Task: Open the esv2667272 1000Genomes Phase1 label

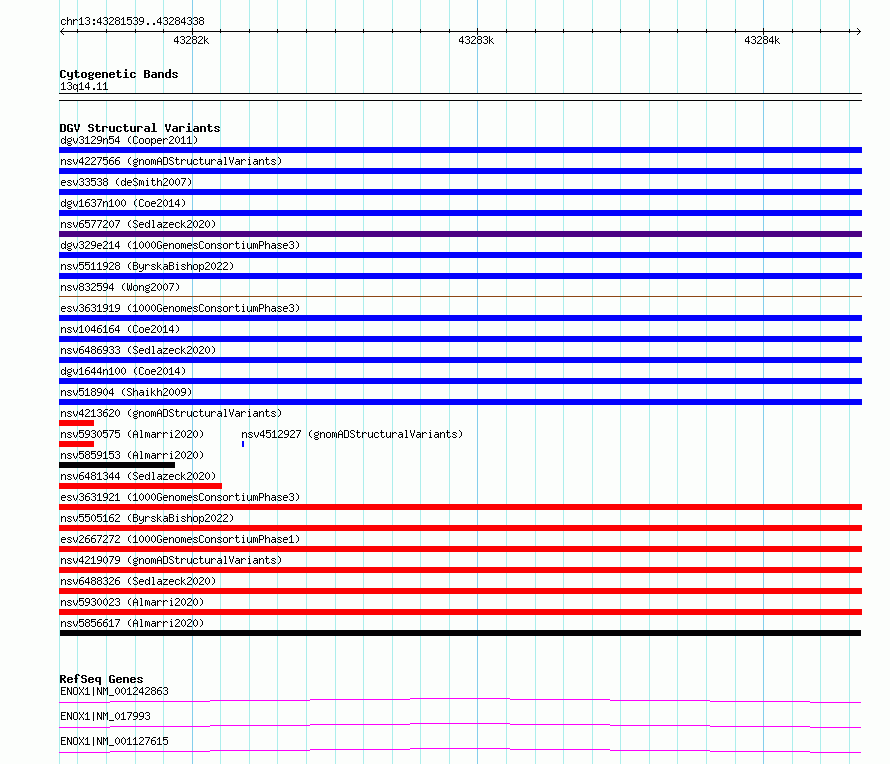Action: point(180,539)
